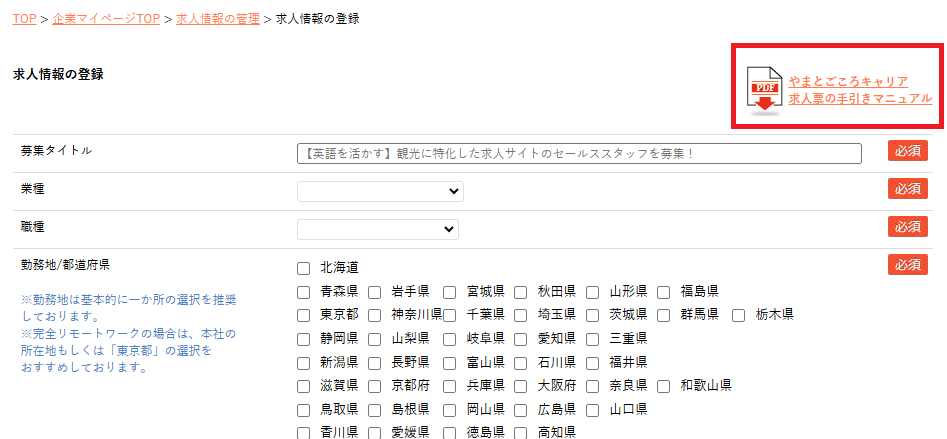Check the 広島県 checkbox
Screen dimensions: 947x439
521,410
